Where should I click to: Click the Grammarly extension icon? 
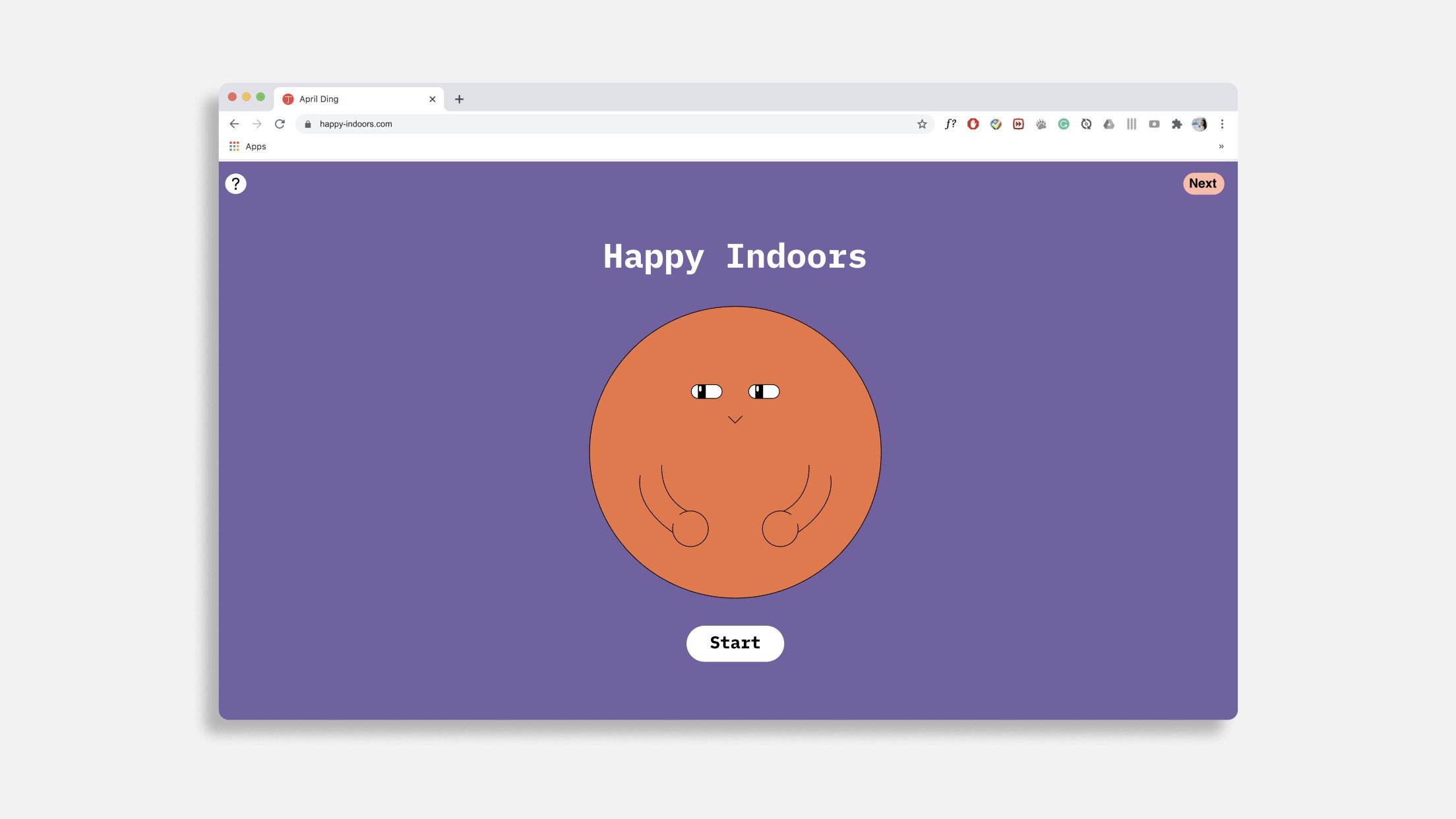(x=1064, y=124)
